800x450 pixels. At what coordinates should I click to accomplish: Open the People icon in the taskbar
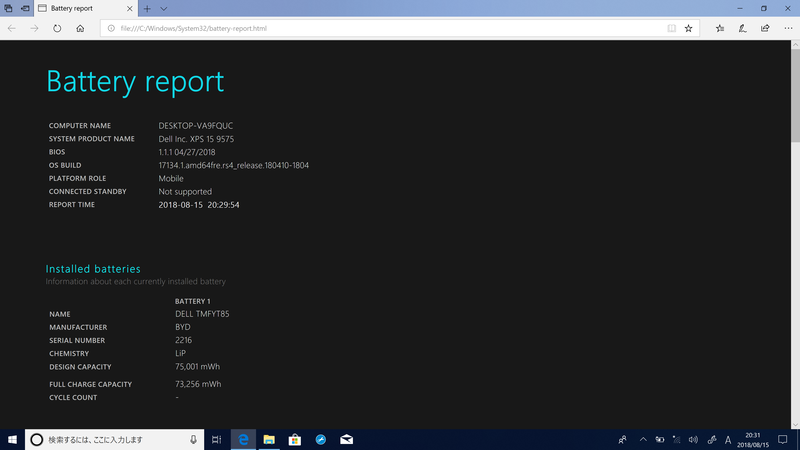622,439
